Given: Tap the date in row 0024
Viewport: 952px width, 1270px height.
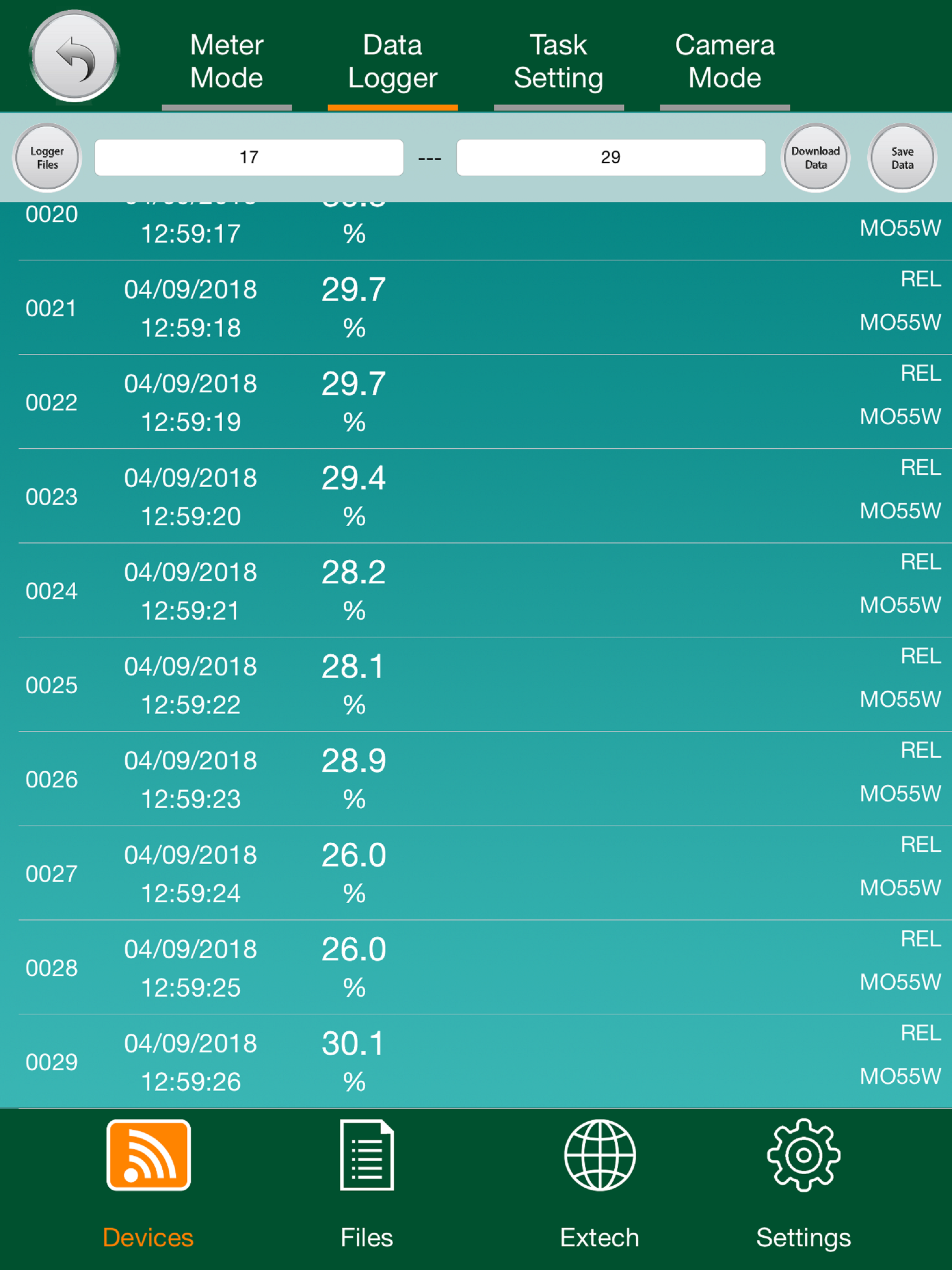Looking at the screenshot, I should pyautogui.click(x=191, y=572).
